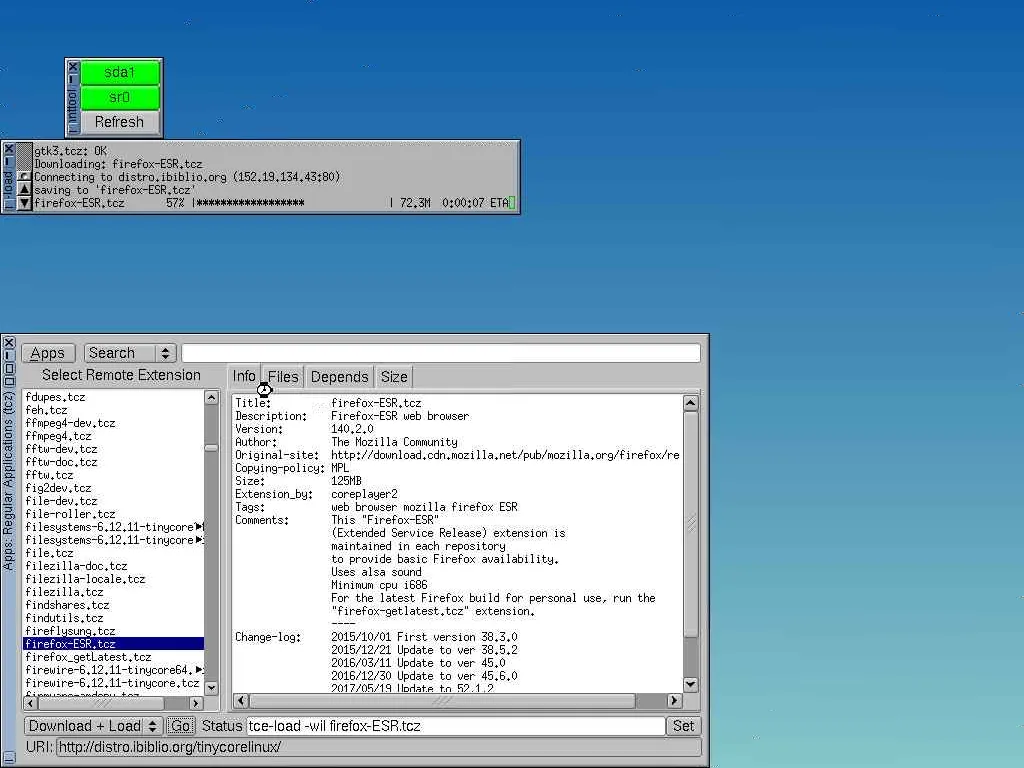Click info pane scroll down arrow

coord(691,684)
